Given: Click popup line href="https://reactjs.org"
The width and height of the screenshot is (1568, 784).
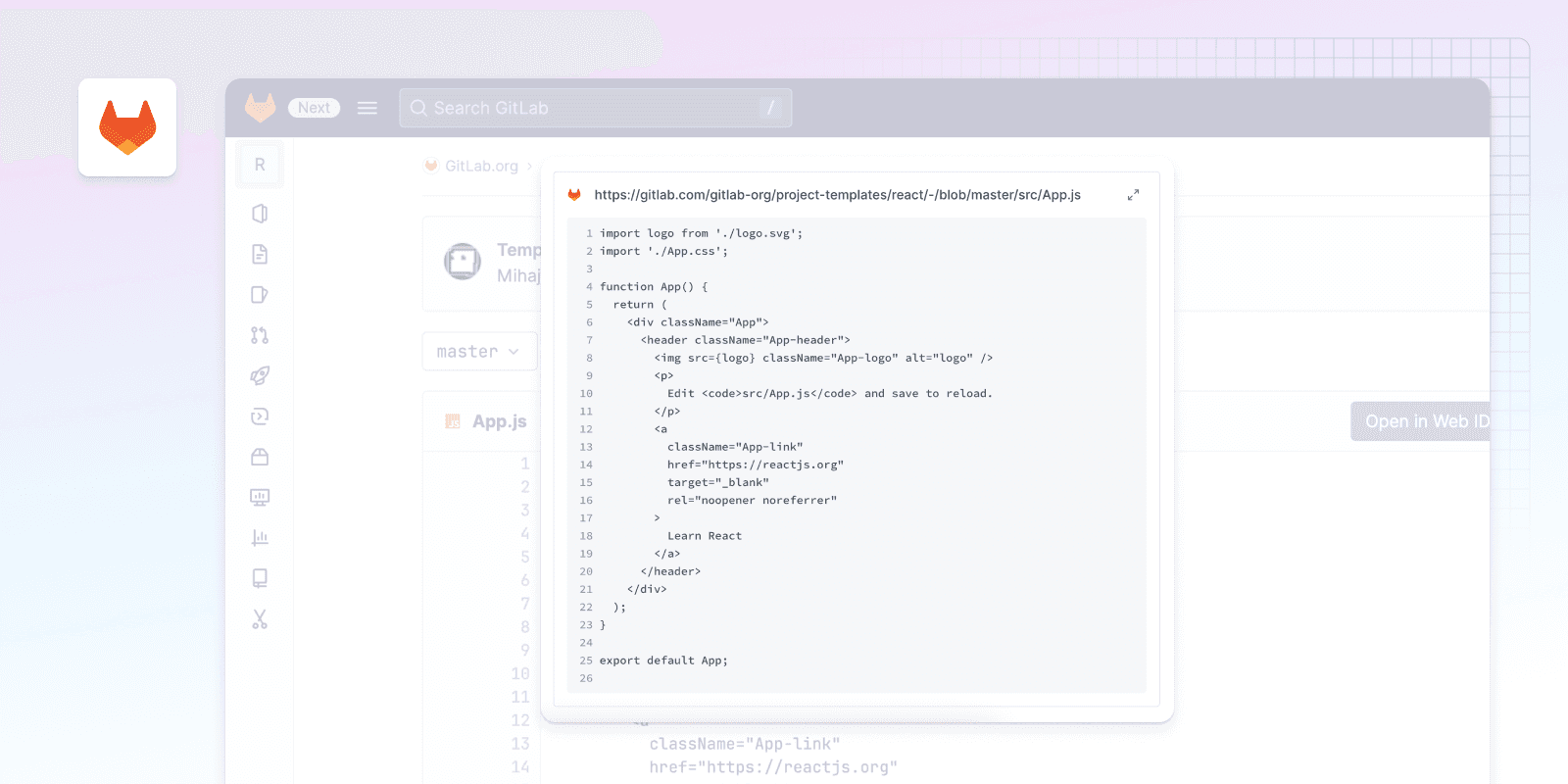Looking at the screenshot, I should (x=756, y=465).
